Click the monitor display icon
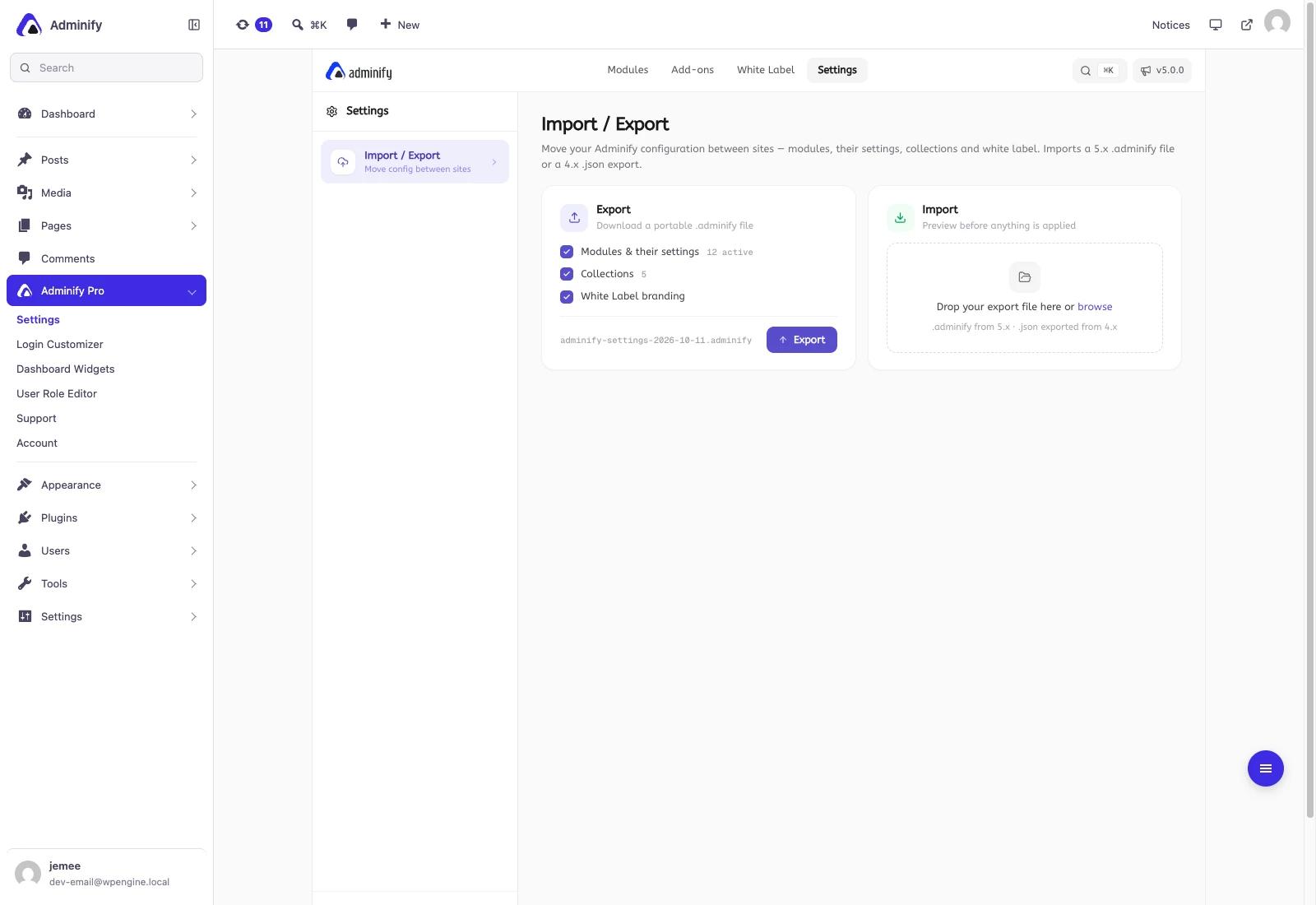Image resolution: width=1316 pixels, height=905 pixels. [x=1216, y=25]
